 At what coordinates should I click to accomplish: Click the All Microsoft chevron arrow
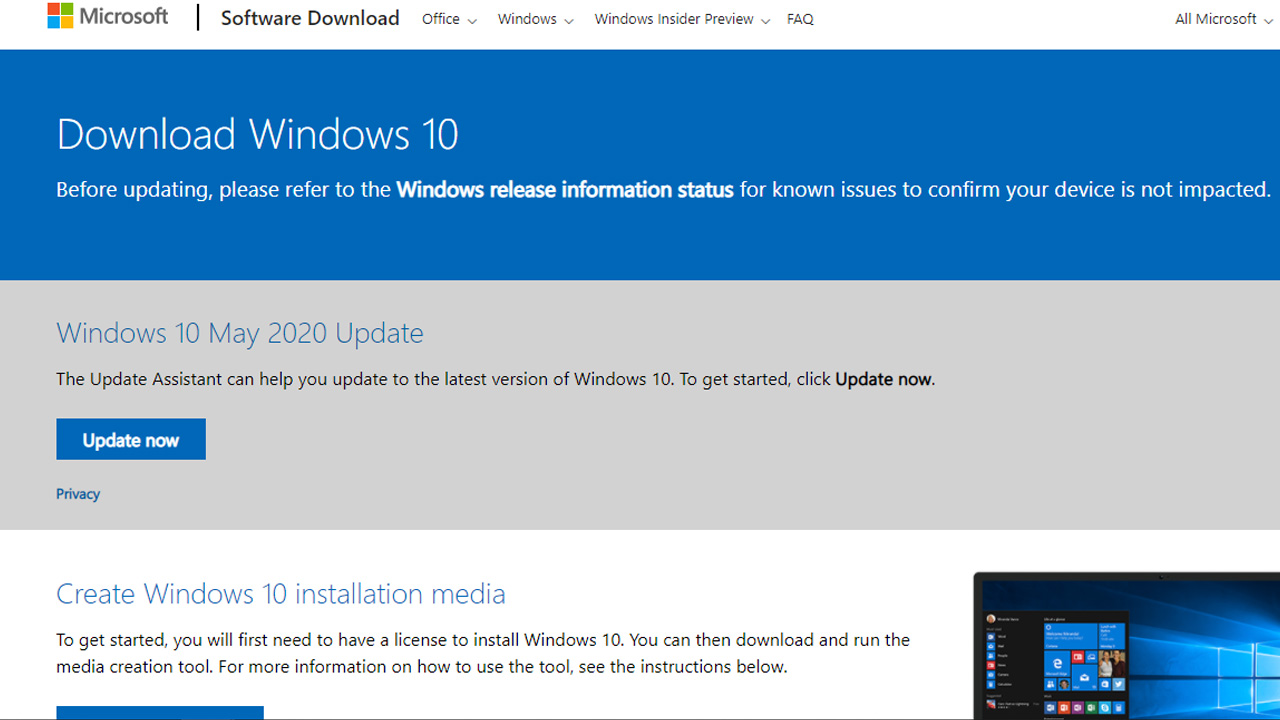click(1268, 20)
